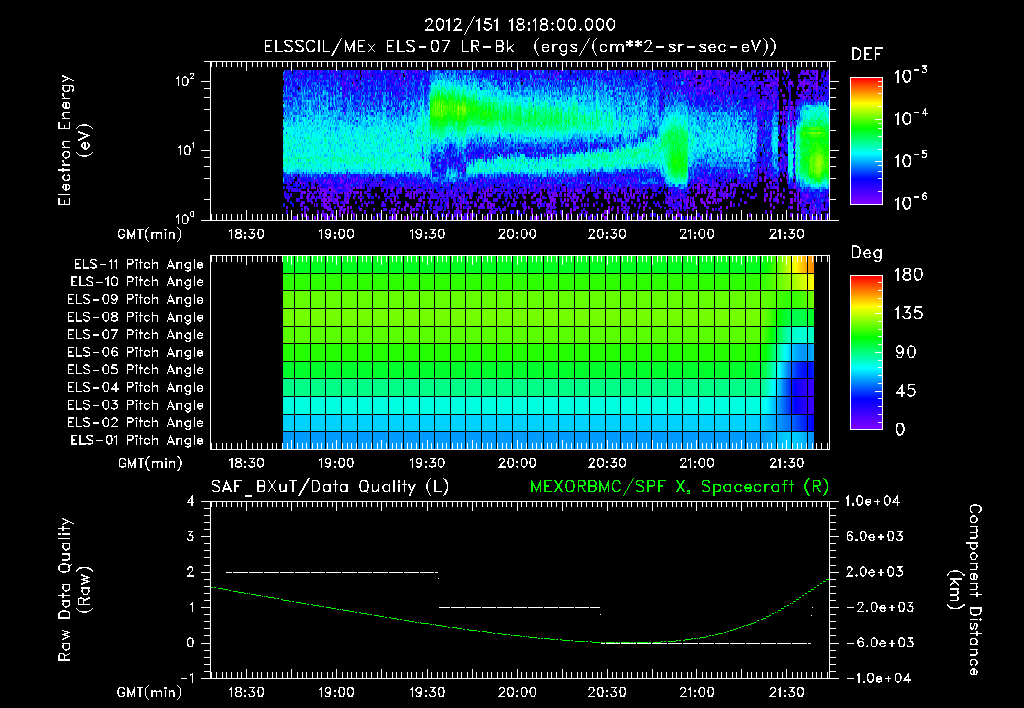Image resolution: width=1024 pixels, height=708 pixels.
Task: Click GMT(min) label under data quality panel
Action: pyautogui.click(x=150, y=692)
